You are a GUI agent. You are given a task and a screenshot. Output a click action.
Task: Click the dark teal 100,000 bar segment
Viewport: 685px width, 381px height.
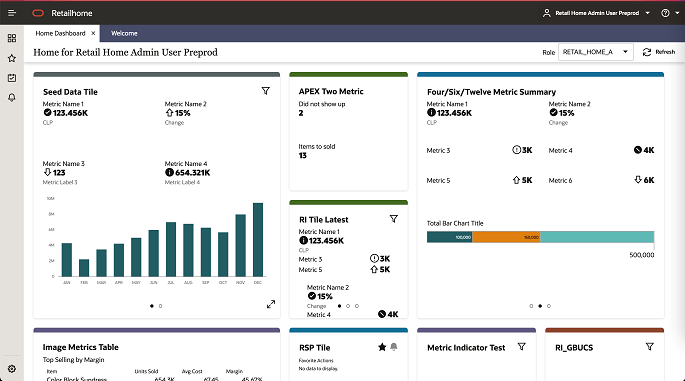click(x=450, y=237)
